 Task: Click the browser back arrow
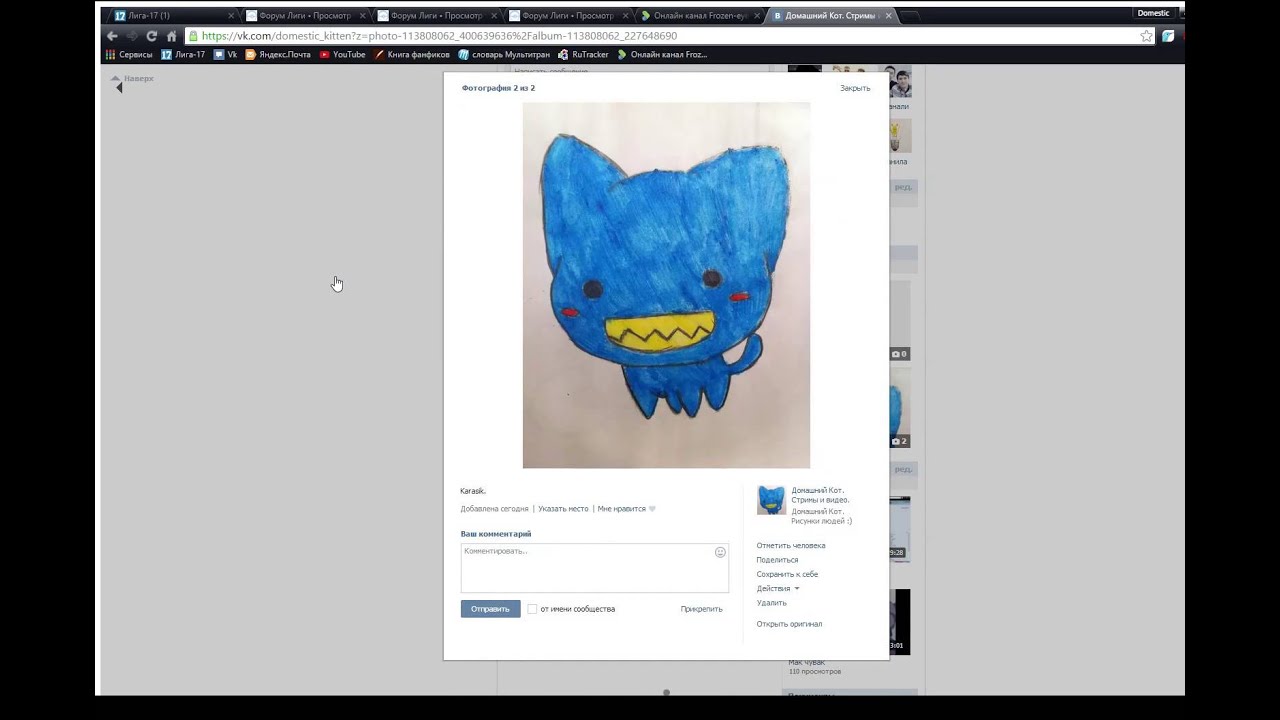(x=113, y=36)
